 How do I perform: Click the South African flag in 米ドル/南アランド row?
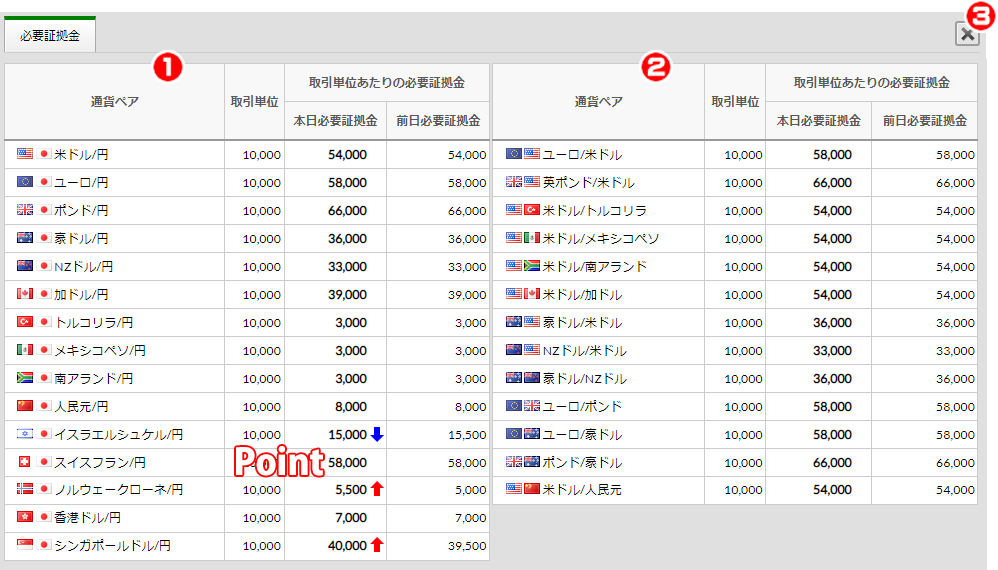pyautogui.click(x=532, y=266)
